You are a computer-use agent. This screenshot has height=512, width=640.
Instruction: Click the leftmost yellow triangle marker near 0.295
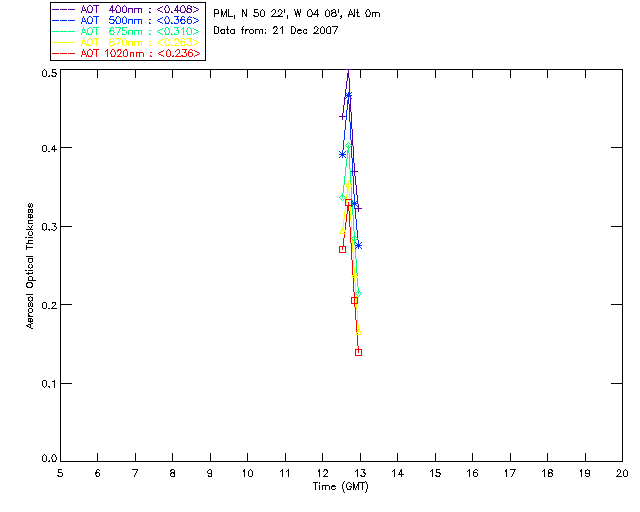(x=342, y=231)
